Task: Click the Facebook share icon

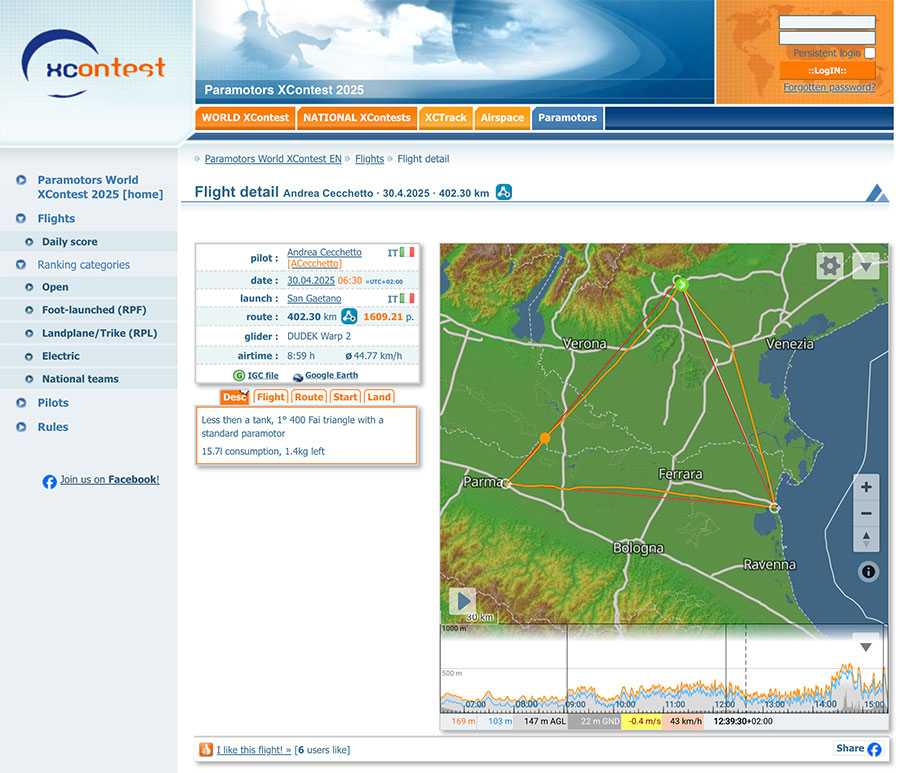Action: click(874, 749)
